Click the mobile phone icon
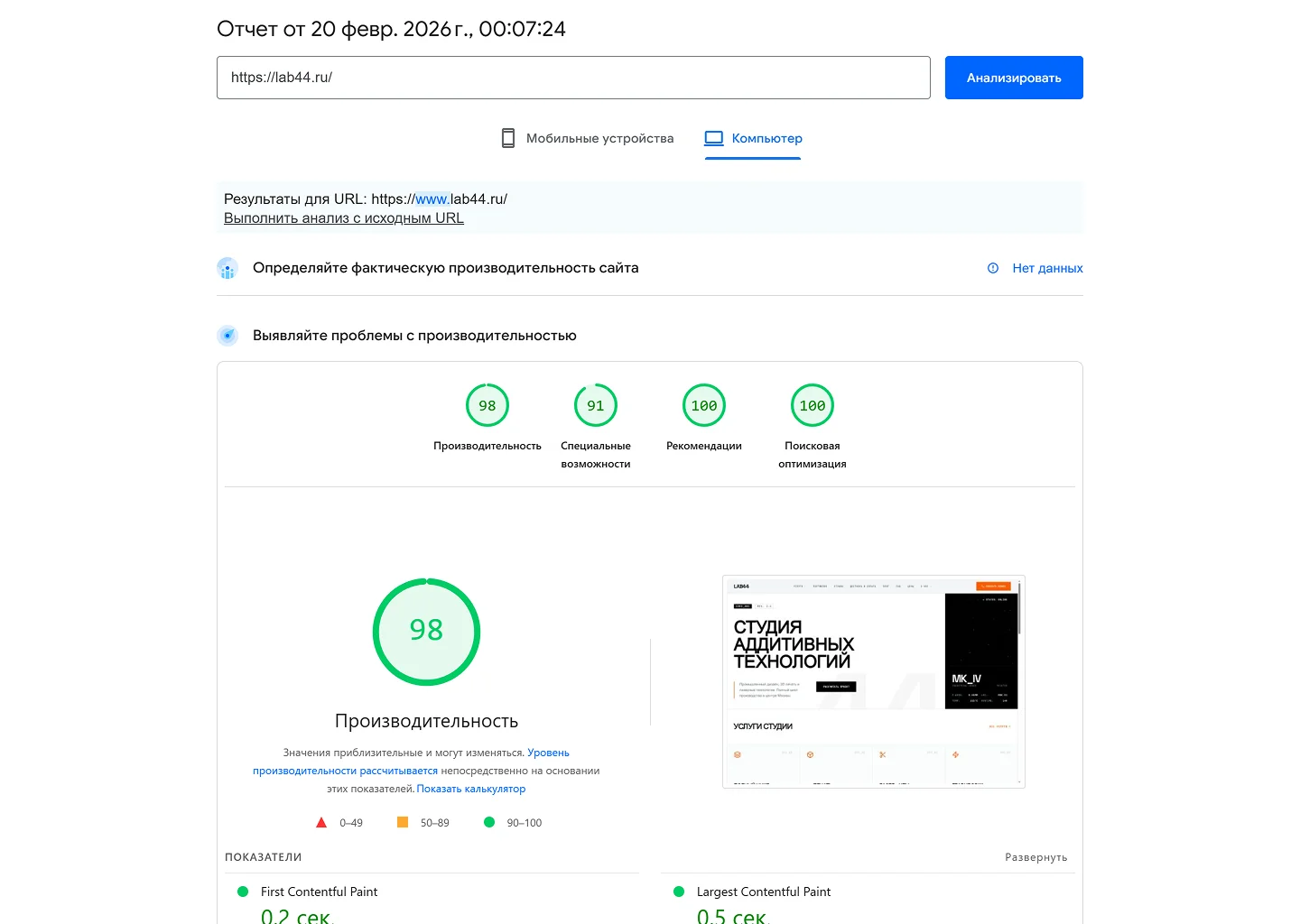1300x924 pixels. [508, 138]
